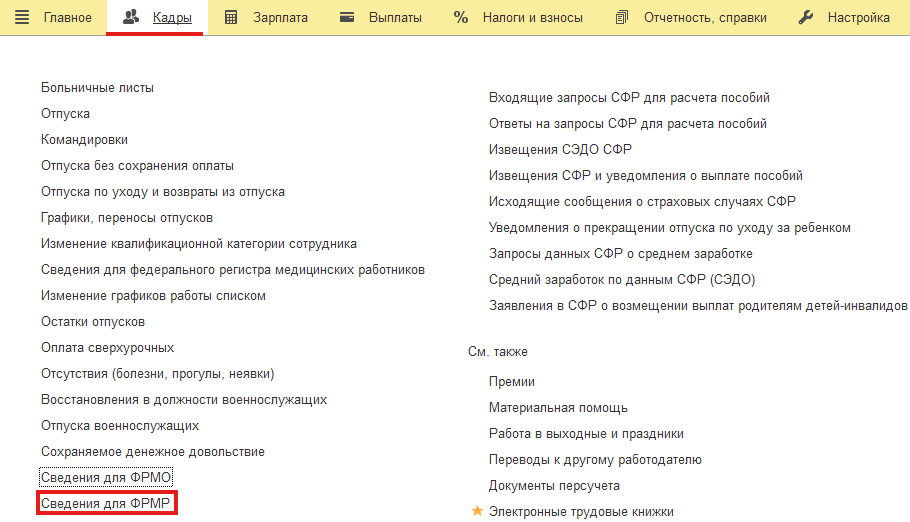The height and width of the screenshot is (522, 910).
Task: Click the wrench icon for Настройка
Action: 806,17
